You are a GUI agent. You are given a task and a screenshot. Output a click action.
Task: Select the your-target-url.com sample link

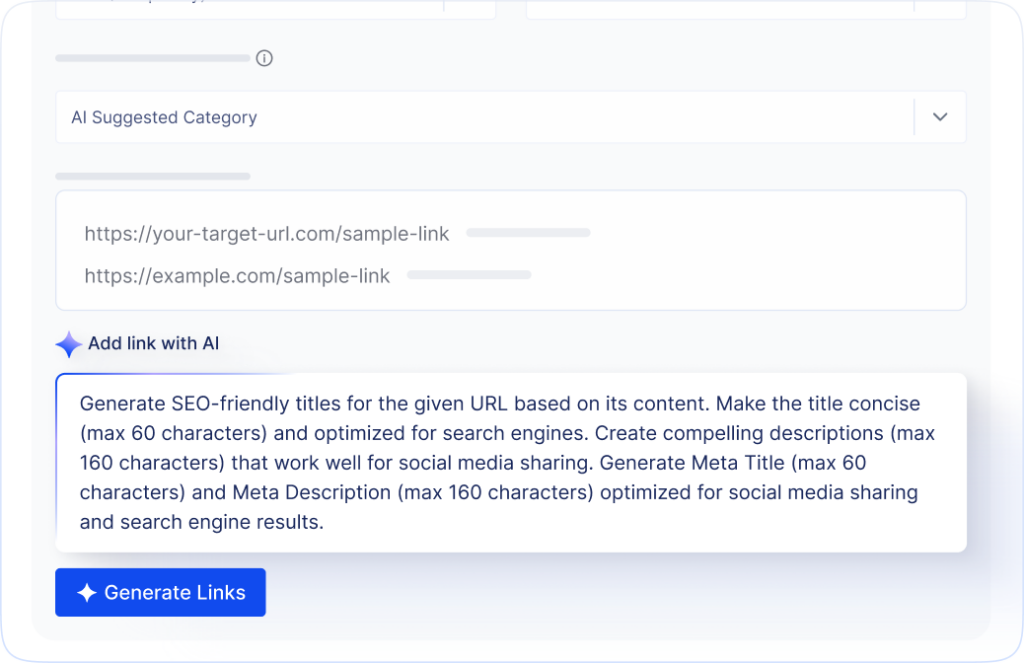(266, 233)
